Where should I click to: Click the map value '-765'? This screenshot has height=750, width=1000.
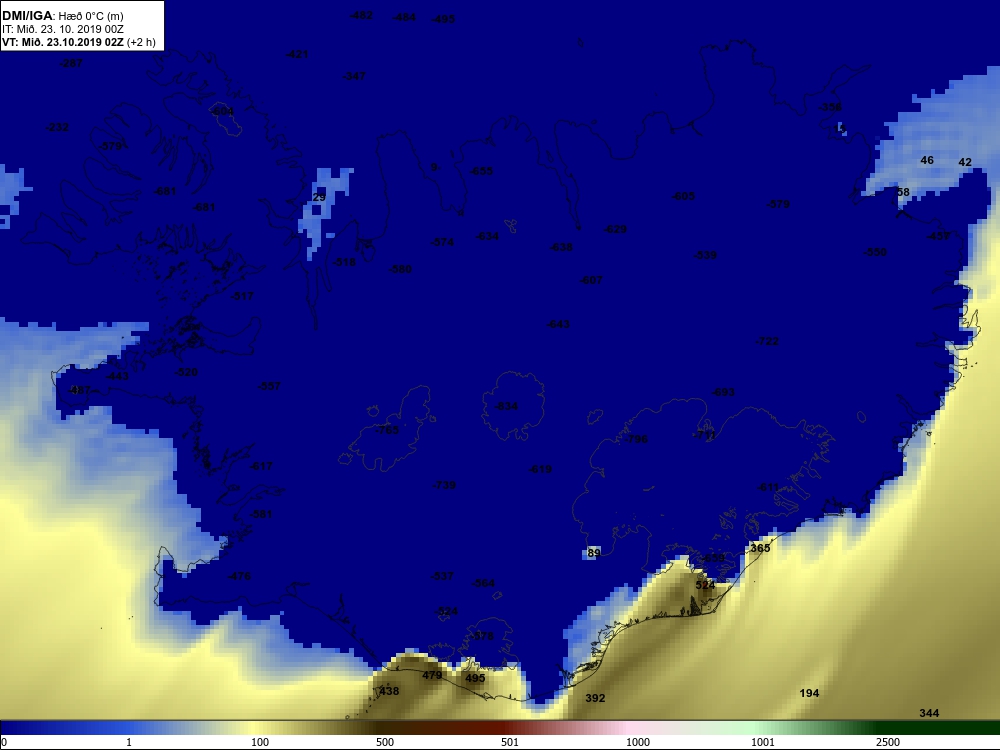tap(387, 430)
